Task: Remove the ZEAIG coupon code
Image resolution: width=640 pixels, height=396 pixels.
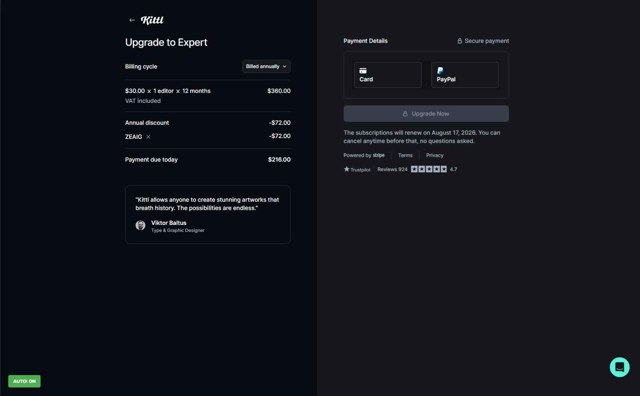Action: [148, 137]
